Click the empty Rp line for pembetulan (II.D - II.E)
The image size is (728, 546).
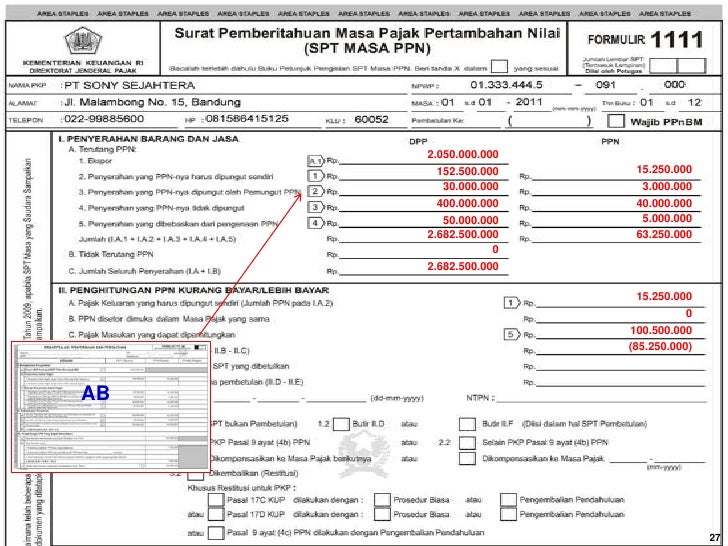[x=621, y=382]
